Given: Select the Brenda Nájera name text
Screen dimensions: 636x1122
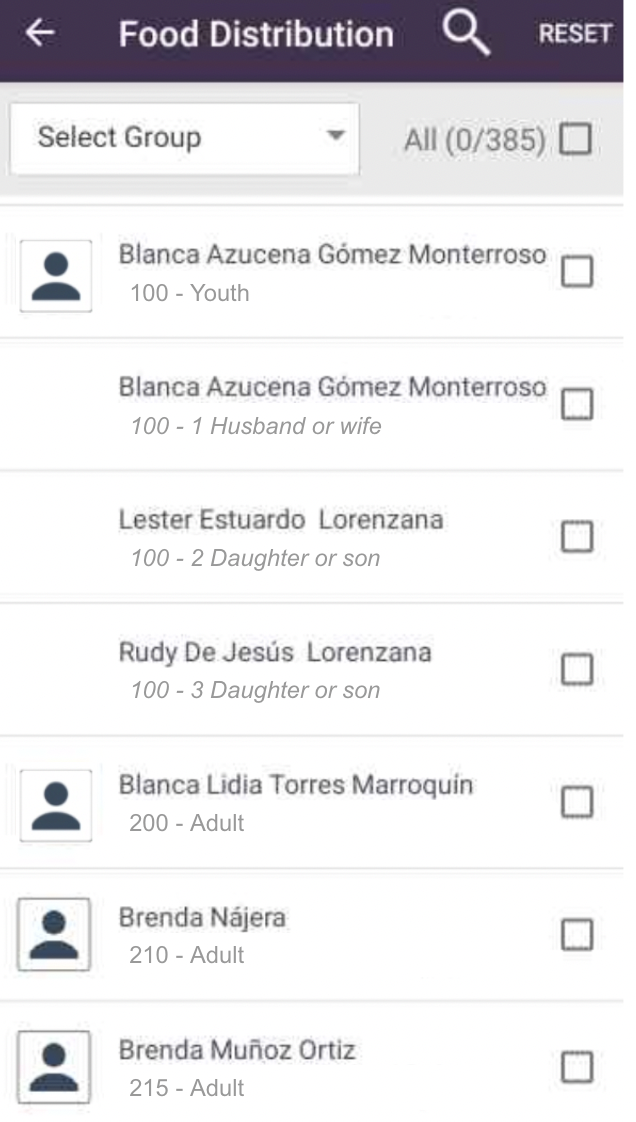Looking at the screenshot, I should click(202, 918).
